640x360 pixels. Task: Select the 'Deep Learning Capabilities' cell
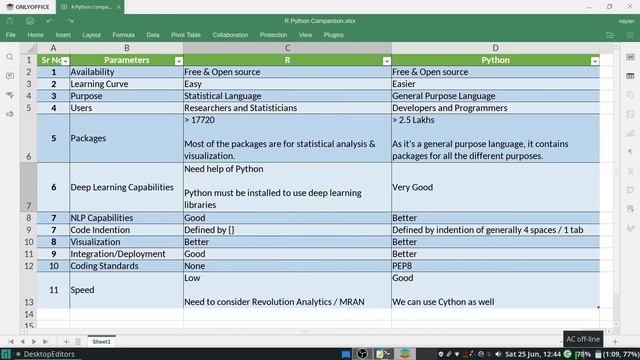pos(127,187)
